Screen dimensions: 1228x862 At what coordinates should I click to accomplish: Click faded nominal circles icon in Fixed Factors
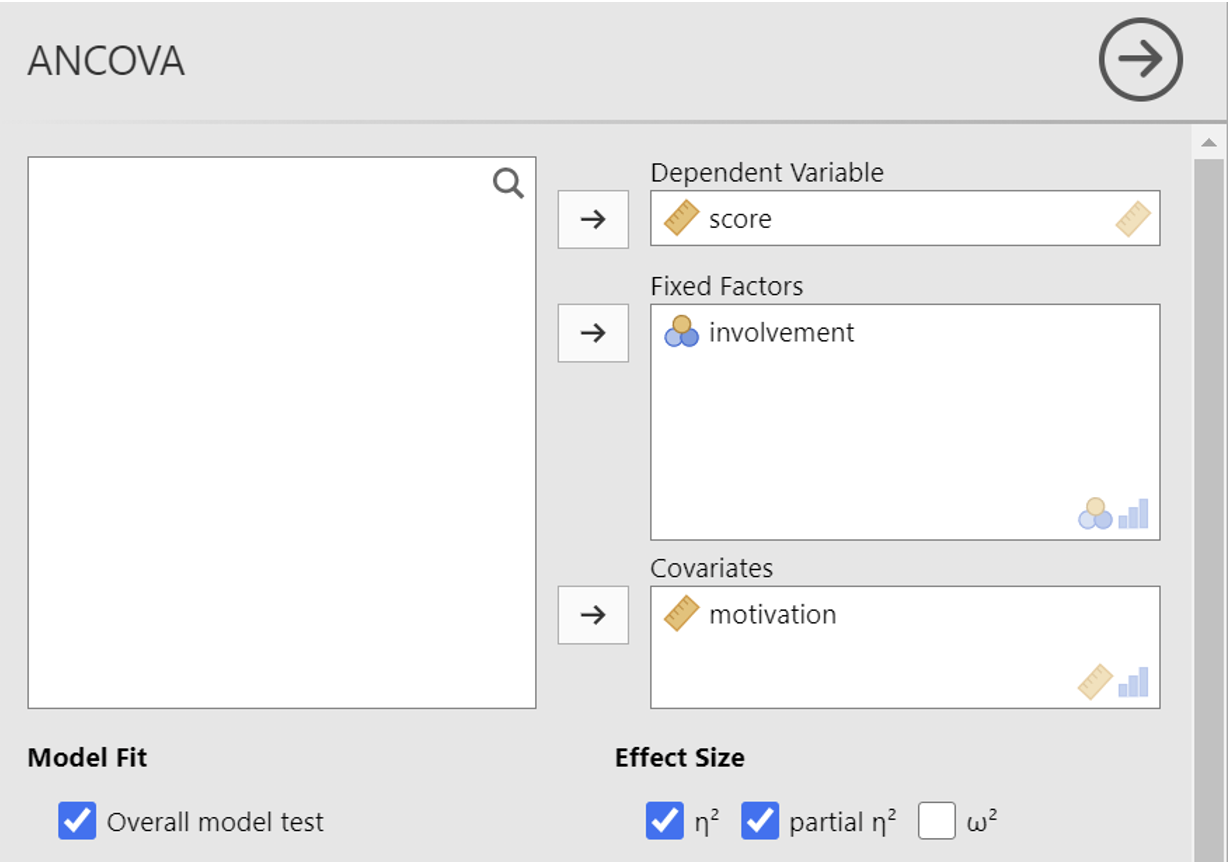point(1095,514)
